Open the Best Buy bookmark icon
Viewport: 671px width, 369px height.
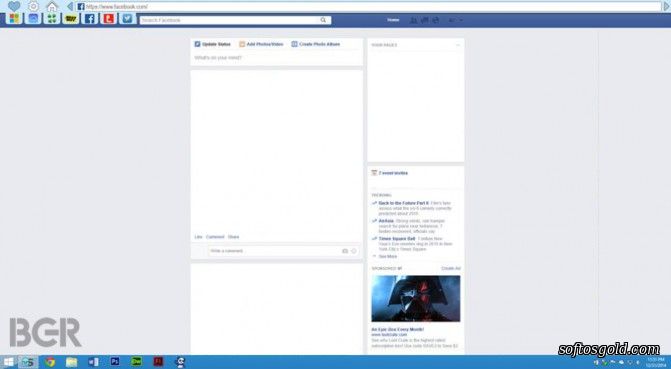[71, 18]
